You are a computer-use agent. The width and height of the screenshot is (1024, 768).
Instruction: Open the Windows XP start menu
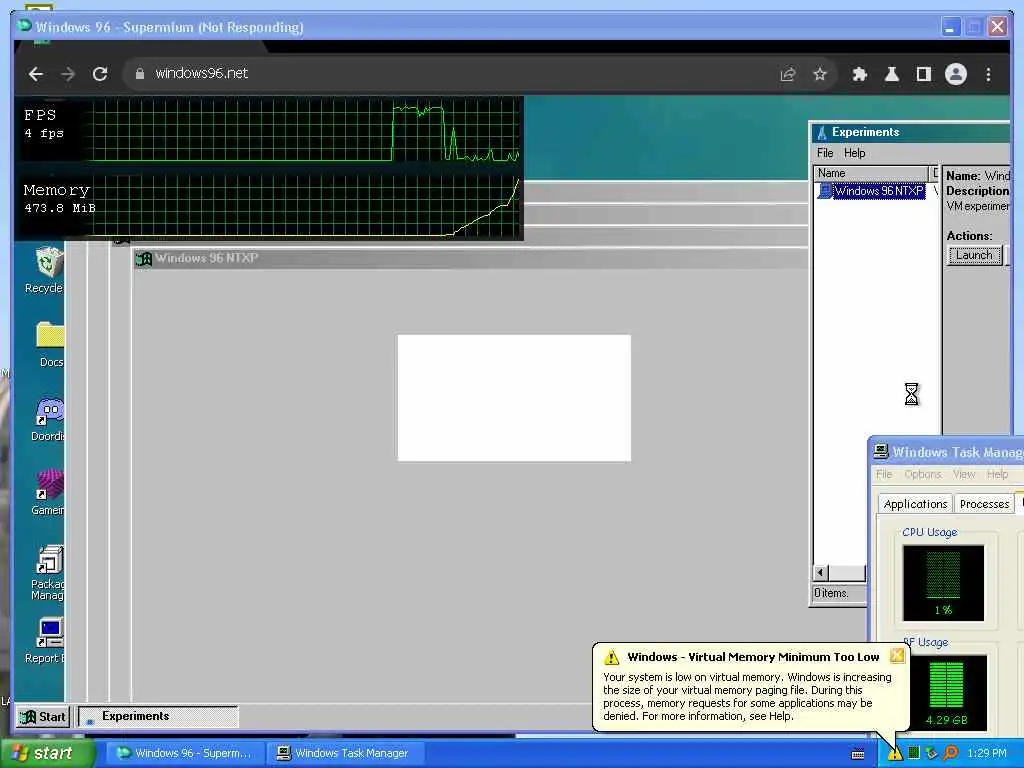point(47,754)
